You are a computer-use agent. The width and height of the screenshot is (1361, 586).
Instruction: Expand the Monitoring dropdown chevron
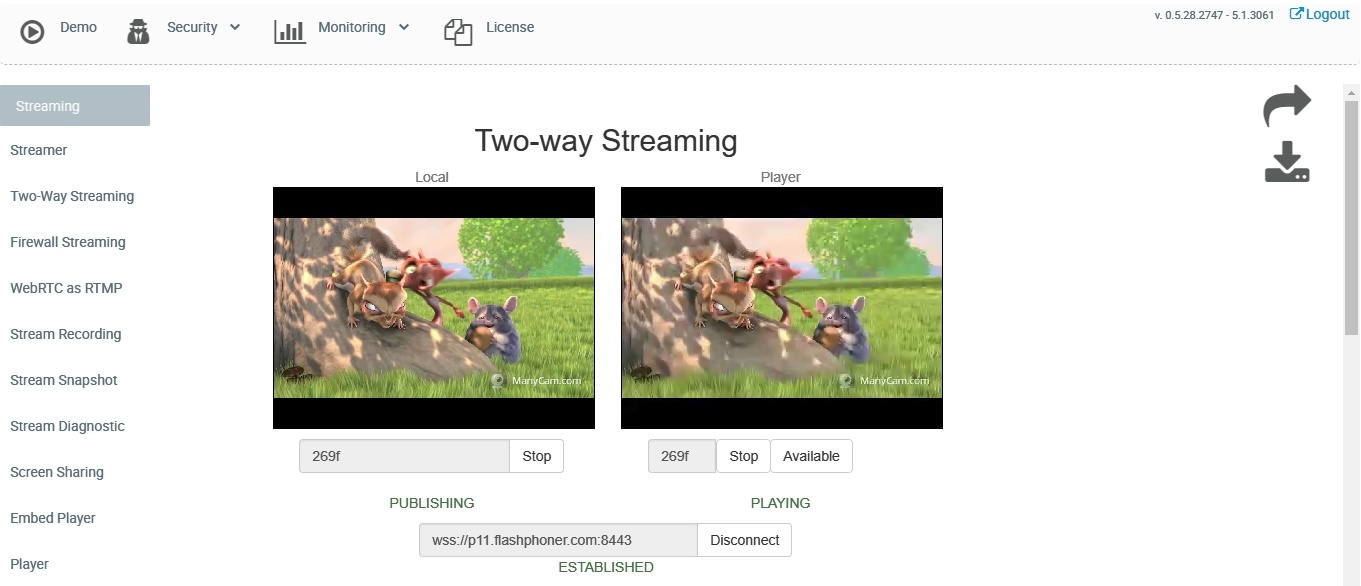404,27
